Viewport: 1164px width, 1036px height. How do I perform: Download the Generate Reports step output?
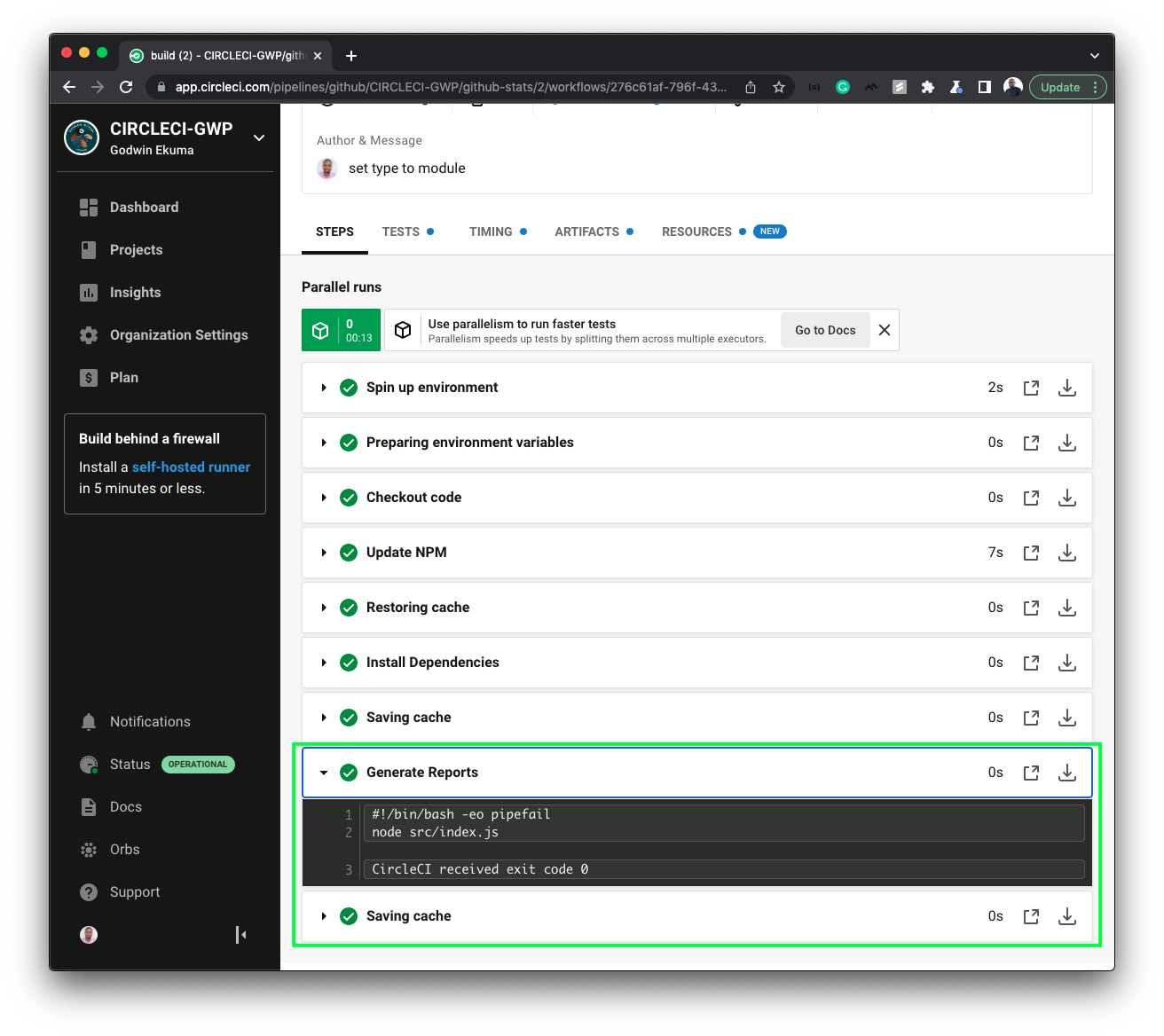pyautogui.click(x=1066, y=772)
